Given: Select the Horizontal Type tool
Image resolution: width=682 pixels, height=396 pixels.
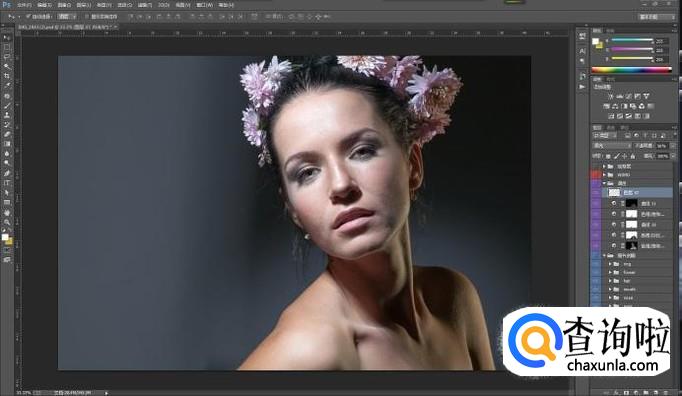Looking at the screenshot, I should point(7,183).
